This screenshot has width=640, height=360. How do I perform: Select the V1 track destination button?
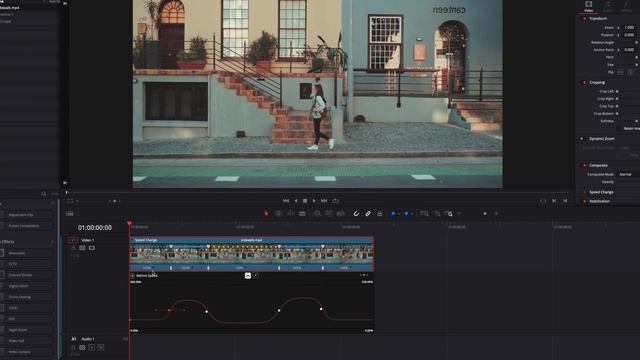click(x=73, y=240)
